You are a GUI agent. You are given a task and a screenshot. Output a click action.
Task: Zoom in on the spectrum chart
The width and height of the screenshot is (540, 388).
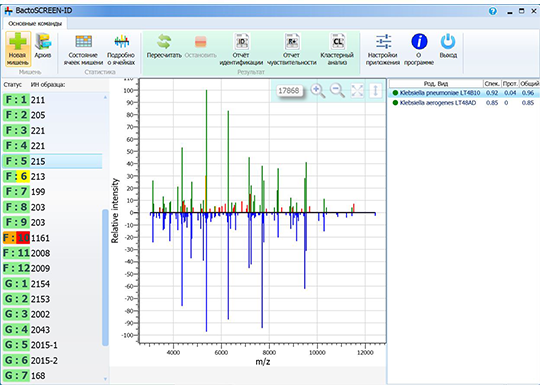point(318,91)
